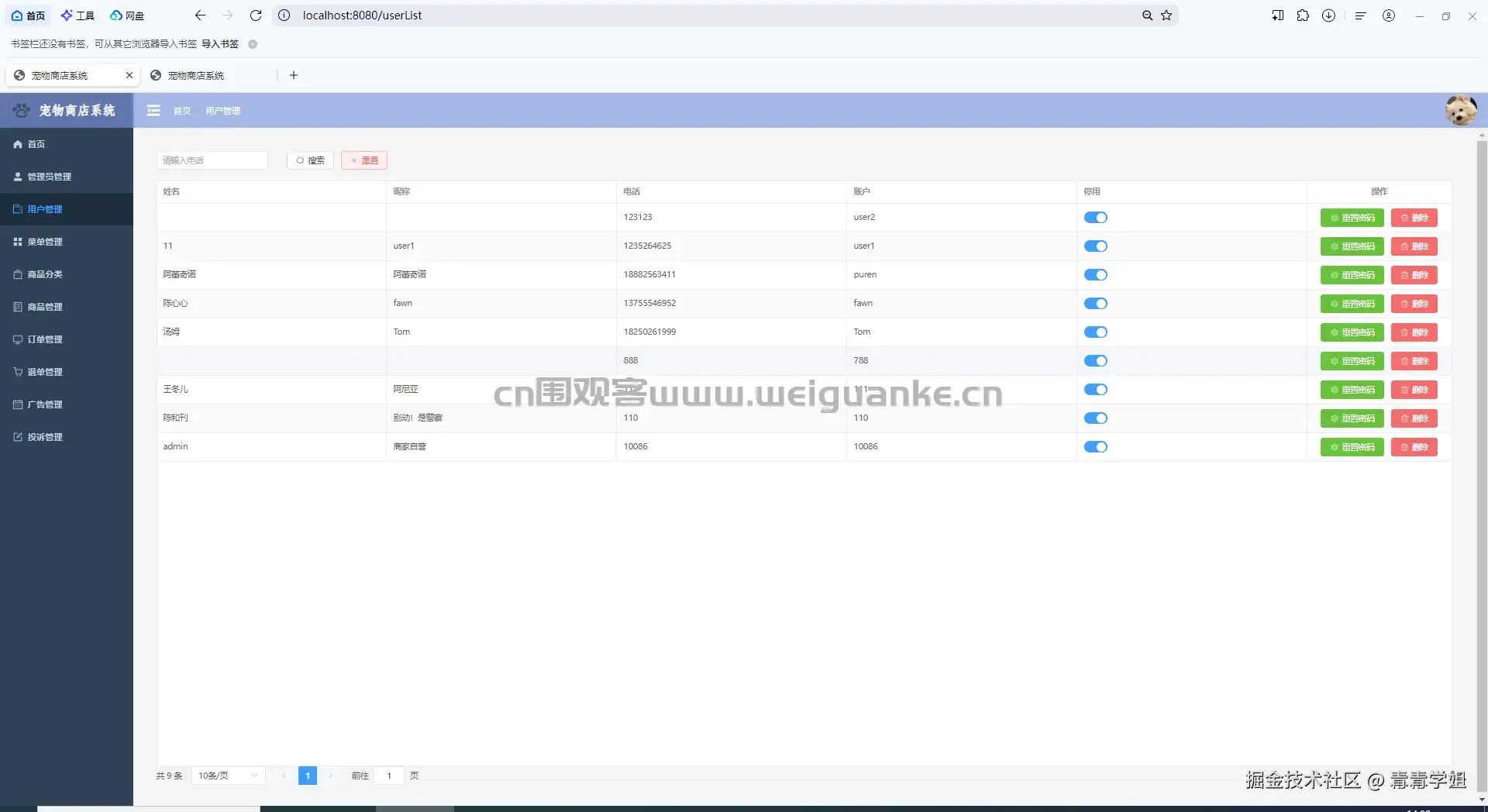Open the 网盘 browser shortcut
The image size is (1488, 812).
pos(127,15)
